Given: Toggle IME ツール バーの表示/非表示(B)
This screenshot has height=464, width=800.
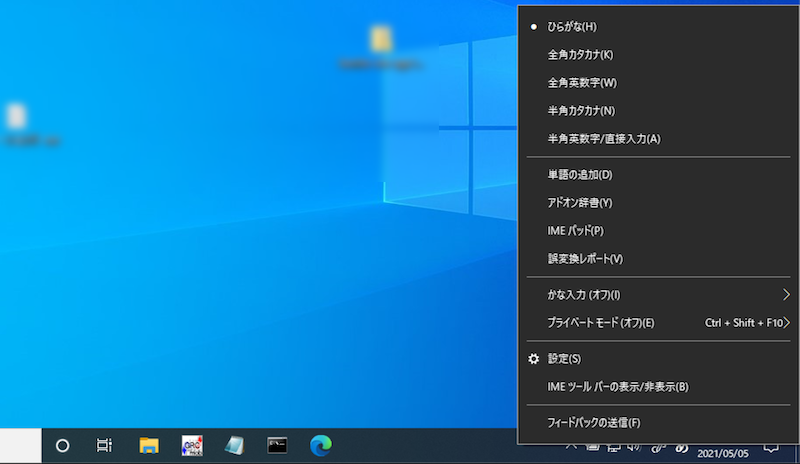Looking at the screenshot, I should [x=618, y=386].
